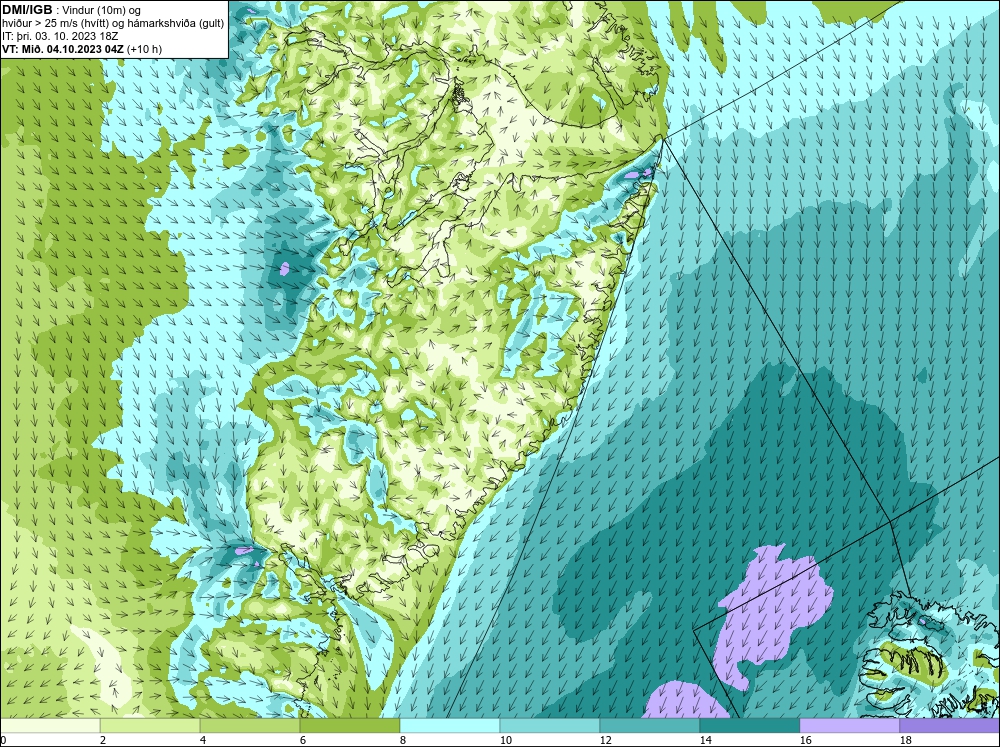Click the legend scale value "0"
The width and height of the screenshot is (1000, 747).
coord(3,740)
